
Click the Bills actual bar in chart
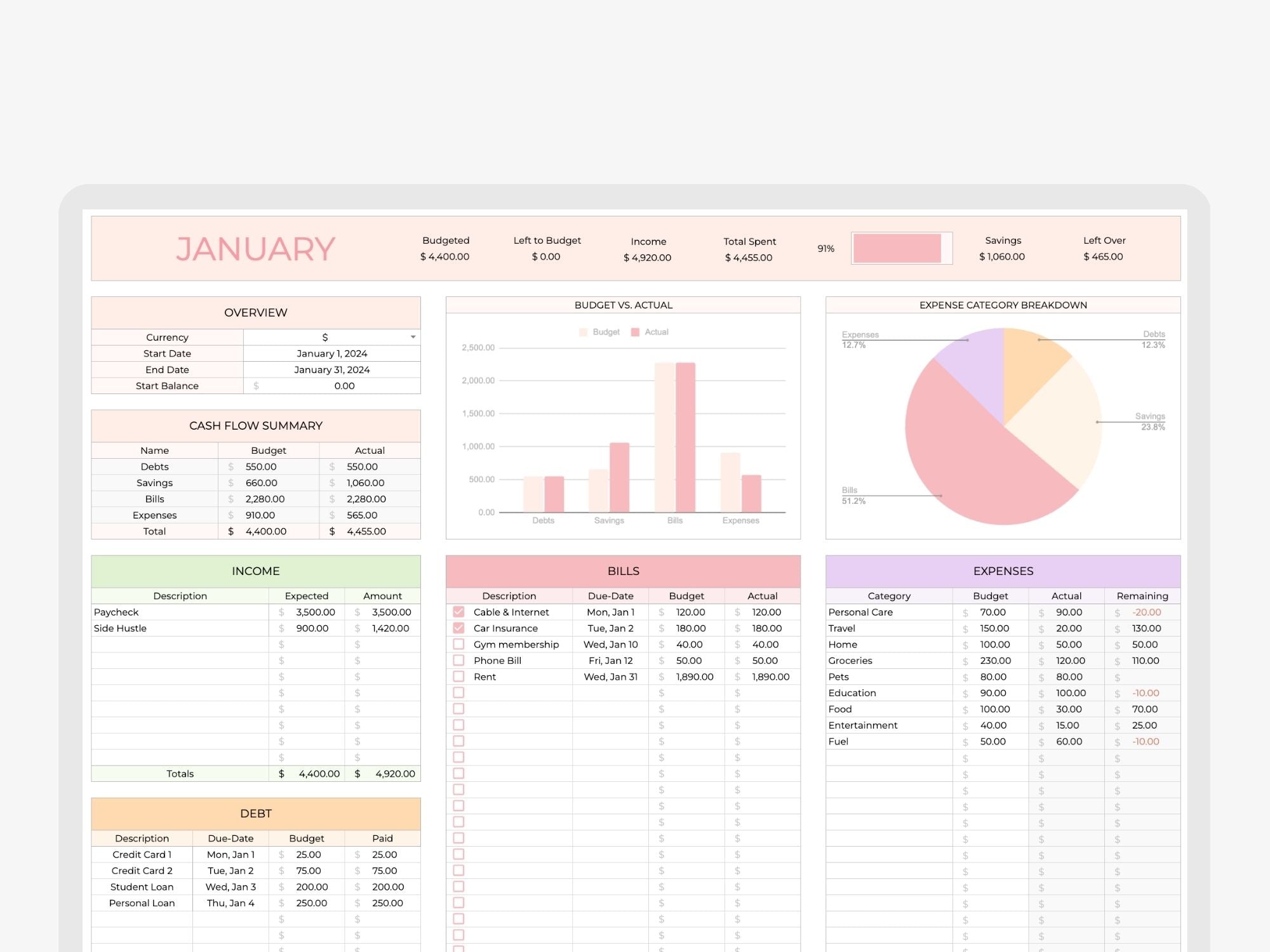(685, 438)
